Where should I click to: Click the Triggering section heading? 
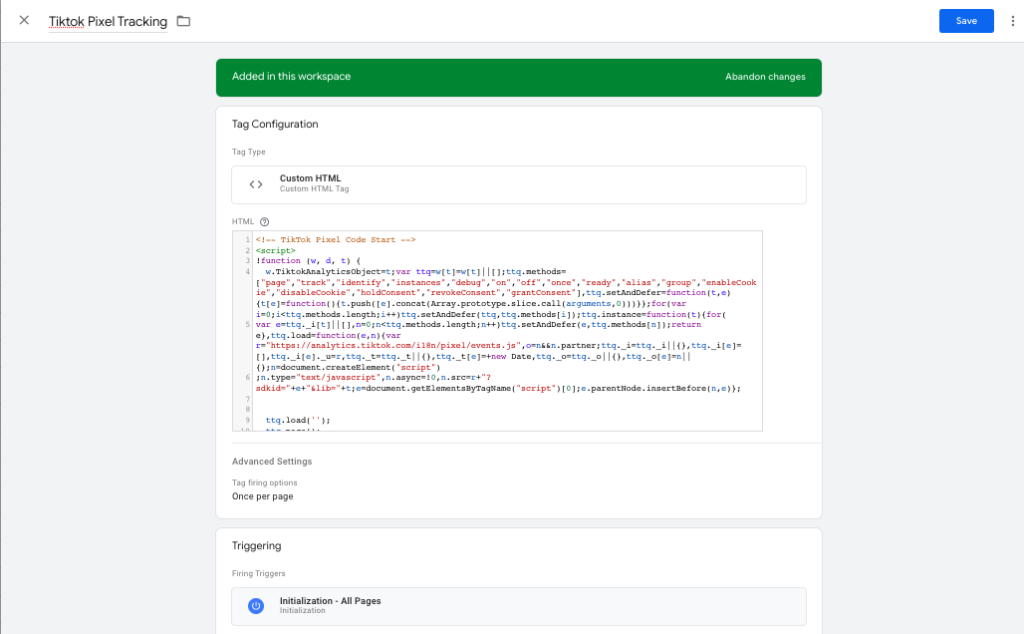[x=256, y=546]
